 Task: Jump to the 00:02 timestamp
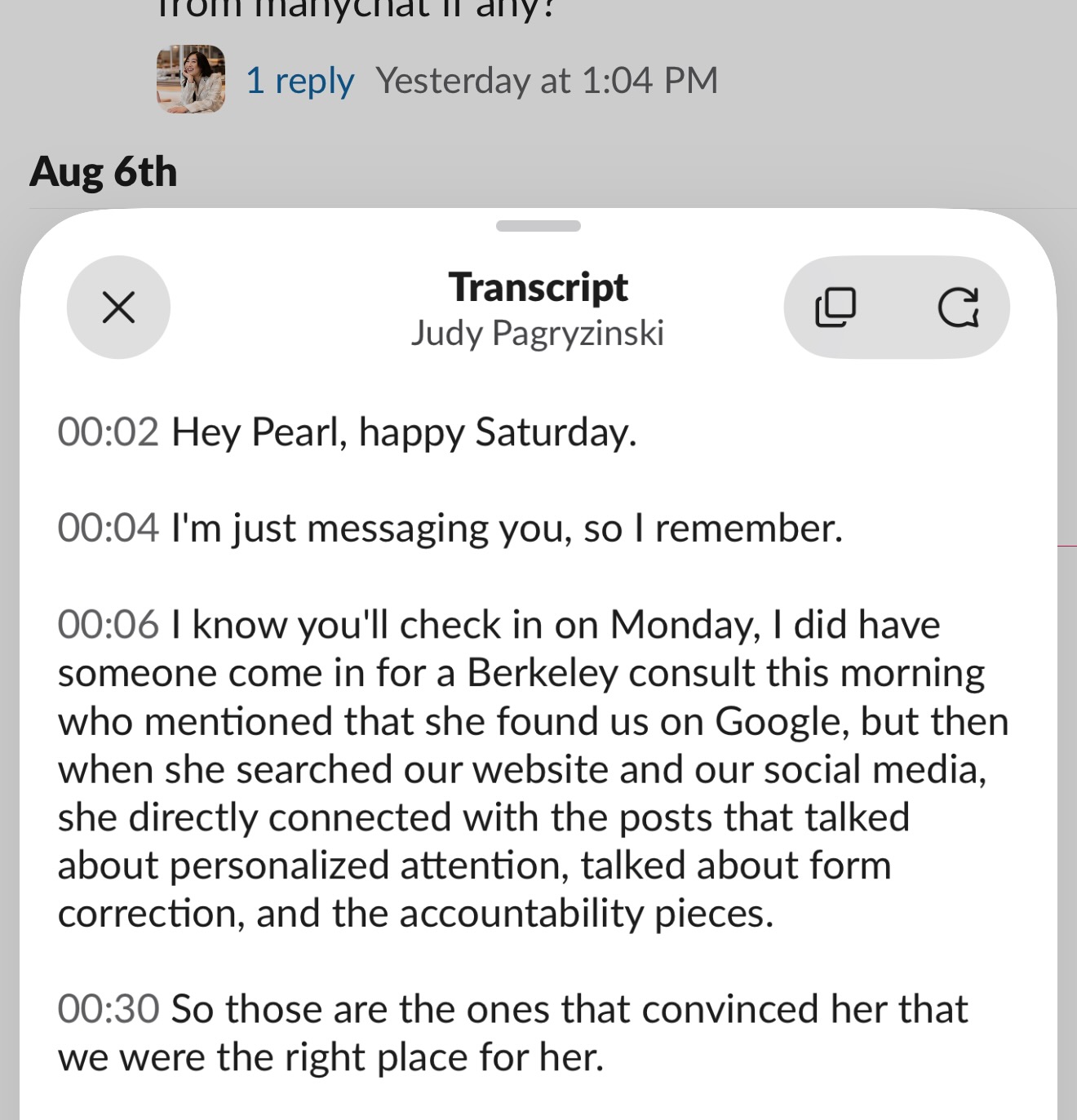(x=108, y=432)
